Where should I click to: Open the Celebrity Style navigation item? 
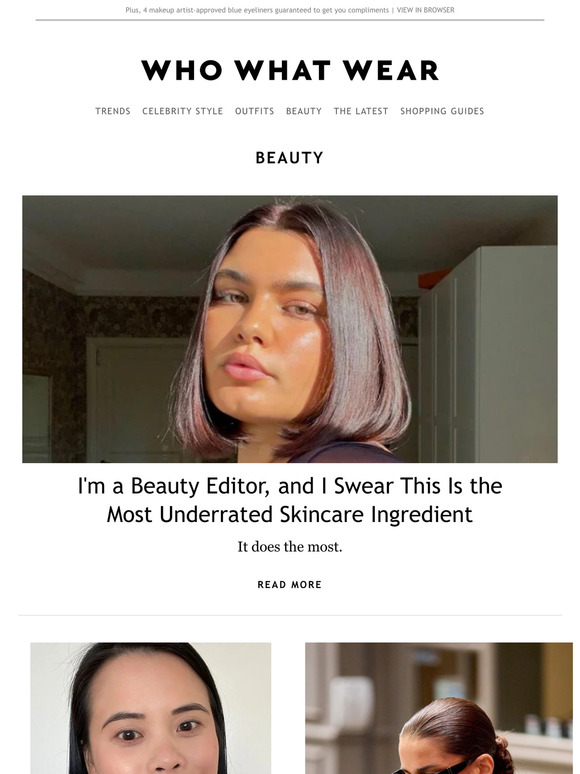(183, 111)
